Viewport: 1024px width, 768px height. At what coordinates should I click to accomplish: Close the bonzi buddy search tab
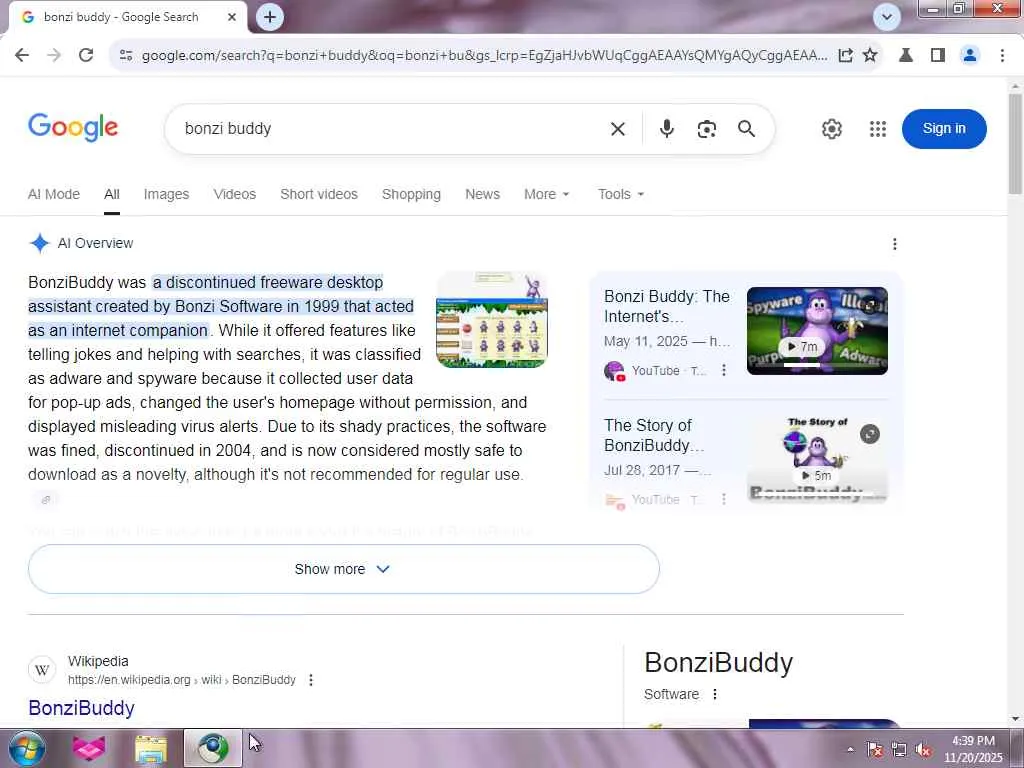232,17
